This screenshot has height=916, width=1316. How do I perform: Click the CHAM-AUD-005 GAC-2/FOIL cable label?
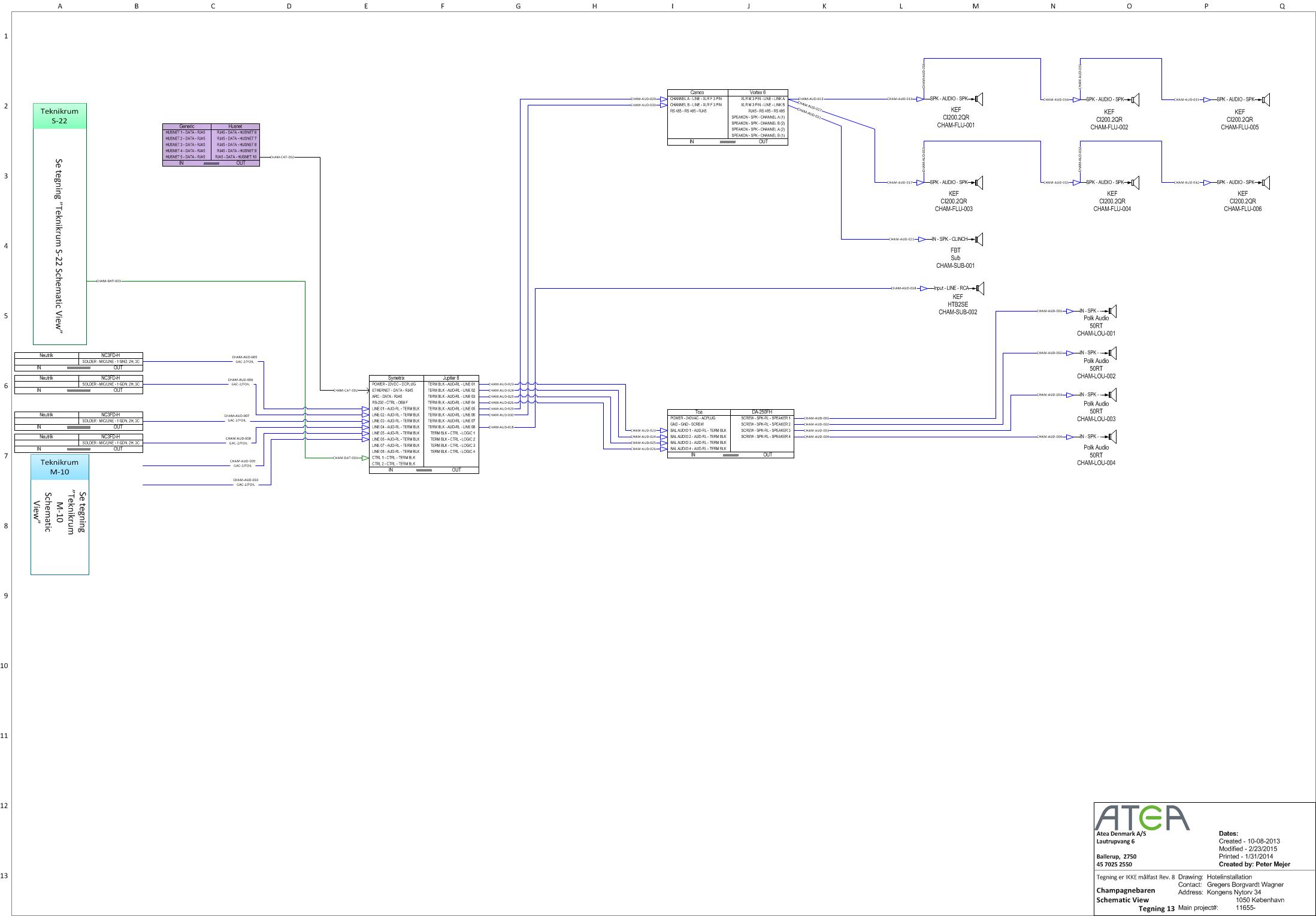[244, 359]
